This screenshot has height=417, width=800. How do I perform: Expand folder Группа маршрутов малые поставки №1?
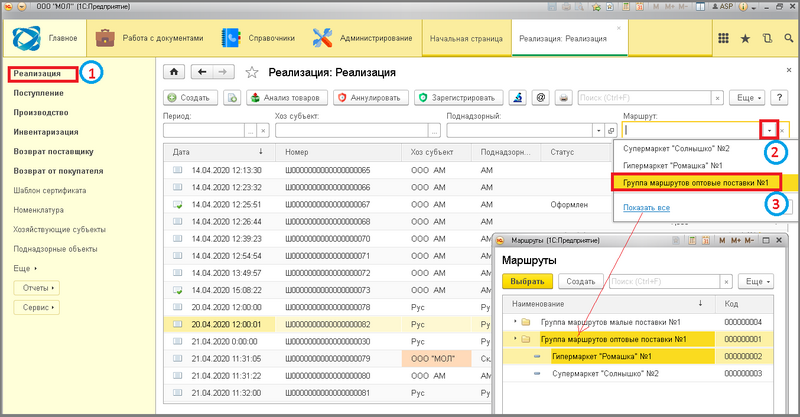(515, 322)
